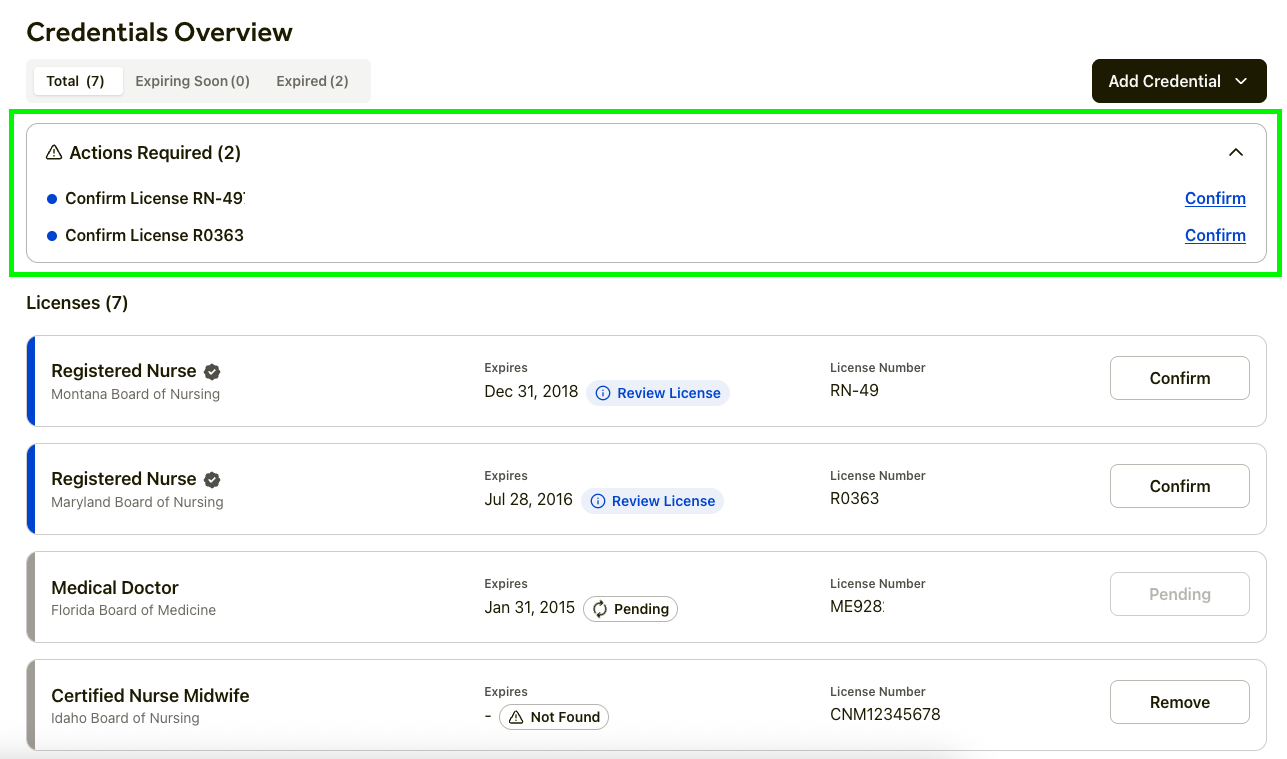Screen dimensions: 1287x759
Task: Collapse the Actions Required panel
Action: point(1236,153)
